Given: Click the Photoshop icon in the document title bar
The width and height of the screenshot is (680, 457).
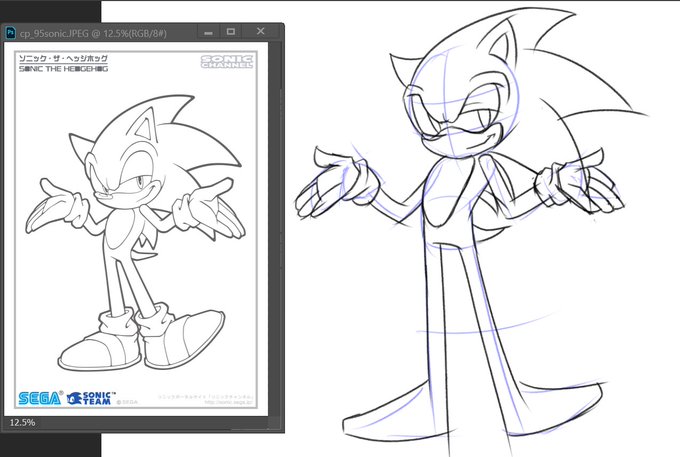Looking at the screenshot, I should pyautogui.click(x=10, y=33).
